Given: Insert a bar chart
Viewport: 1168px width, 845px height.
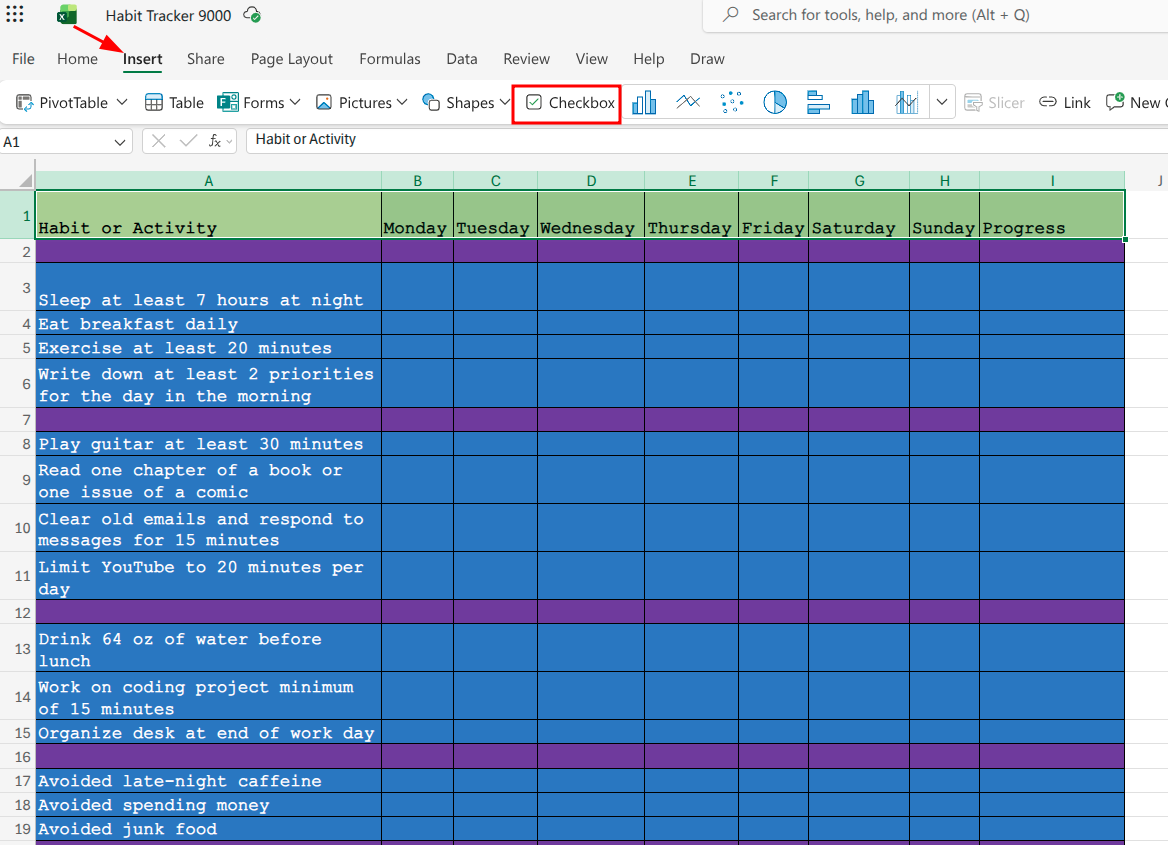Looking at the screenshot, I should 818,103.
